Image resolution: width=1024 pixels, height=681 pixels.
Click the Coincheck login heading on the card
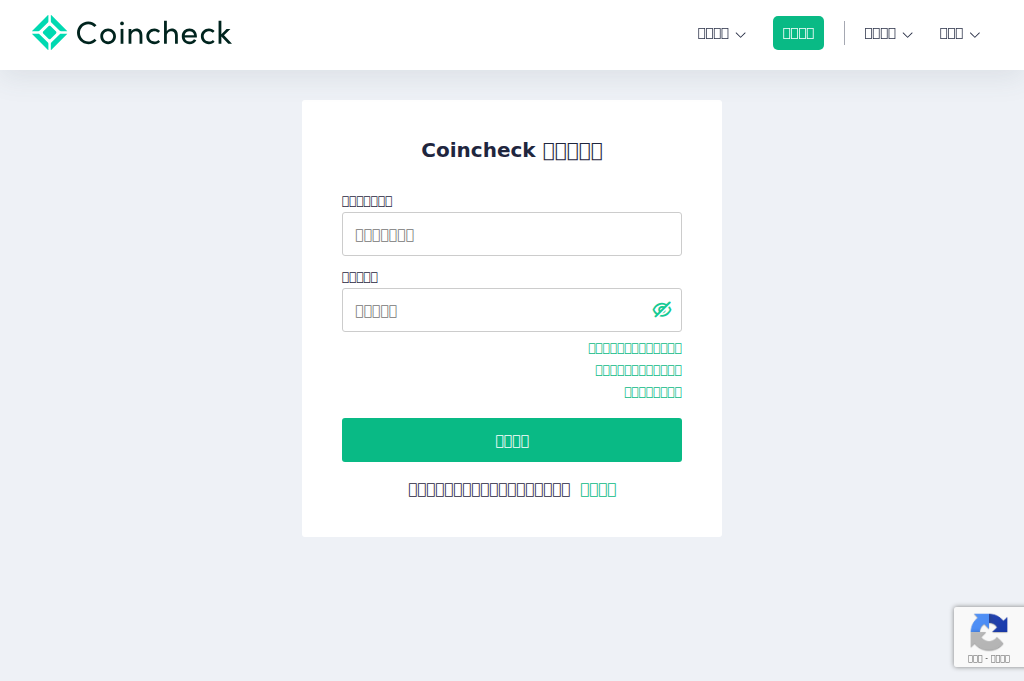[512, 150]
